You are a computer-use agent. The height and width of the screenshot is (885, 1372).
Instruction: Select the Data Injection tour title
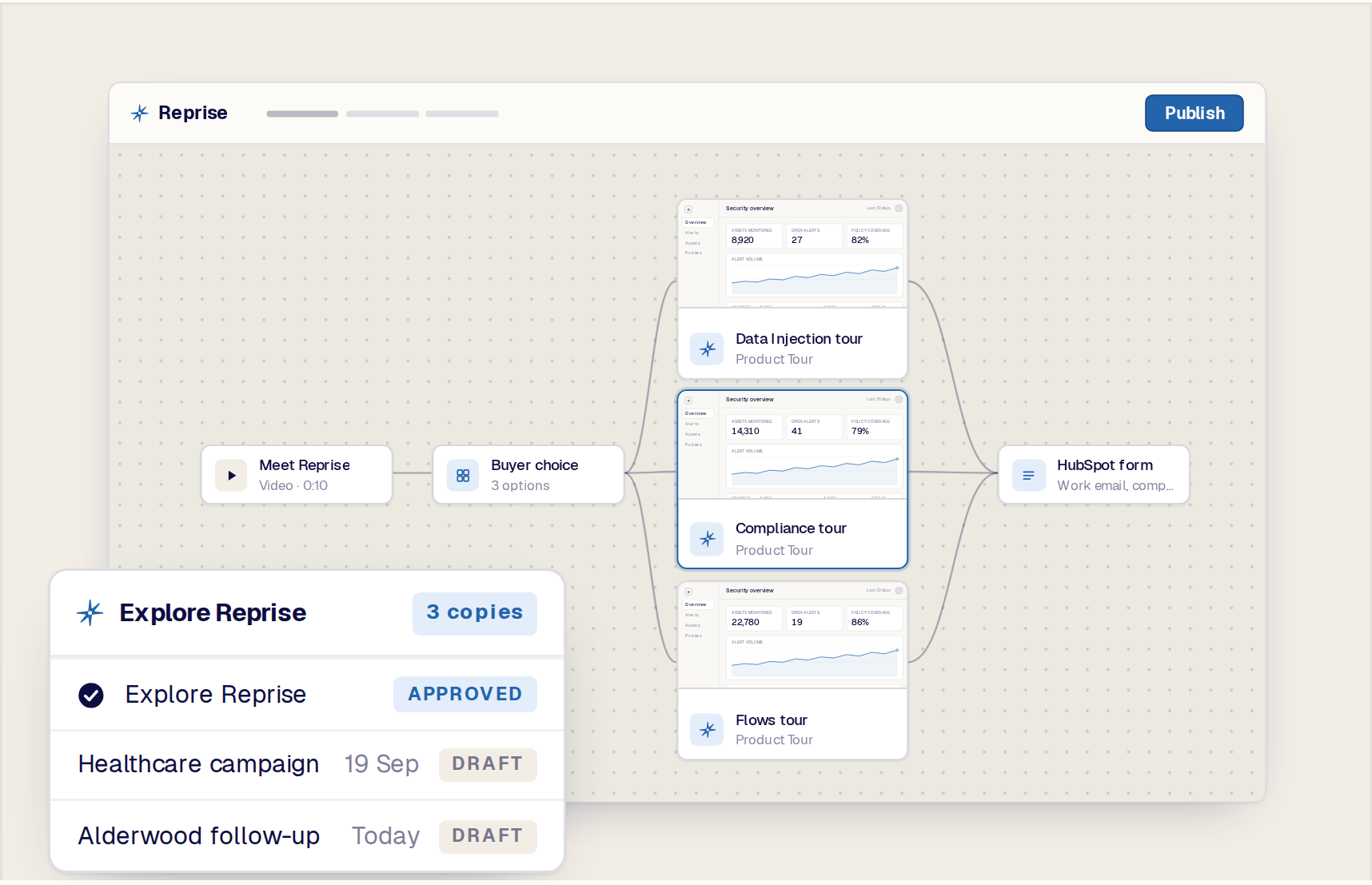pos(799,338)
